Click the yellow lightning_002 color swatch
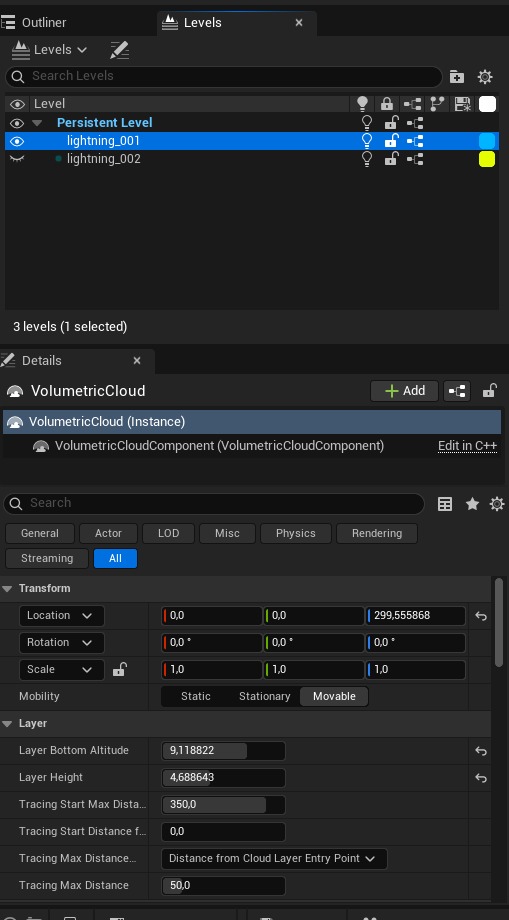The height and width of the screenshot is (920, 509). (487, 159)
